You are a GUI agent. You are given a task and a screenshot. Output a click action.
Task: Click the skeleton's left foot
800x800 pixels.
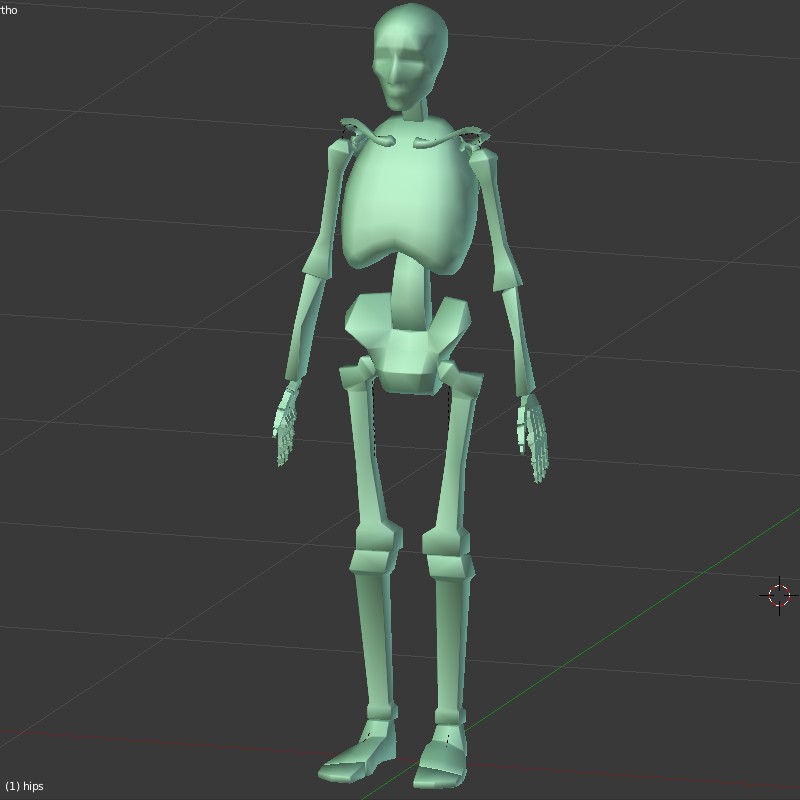point(440,755)
